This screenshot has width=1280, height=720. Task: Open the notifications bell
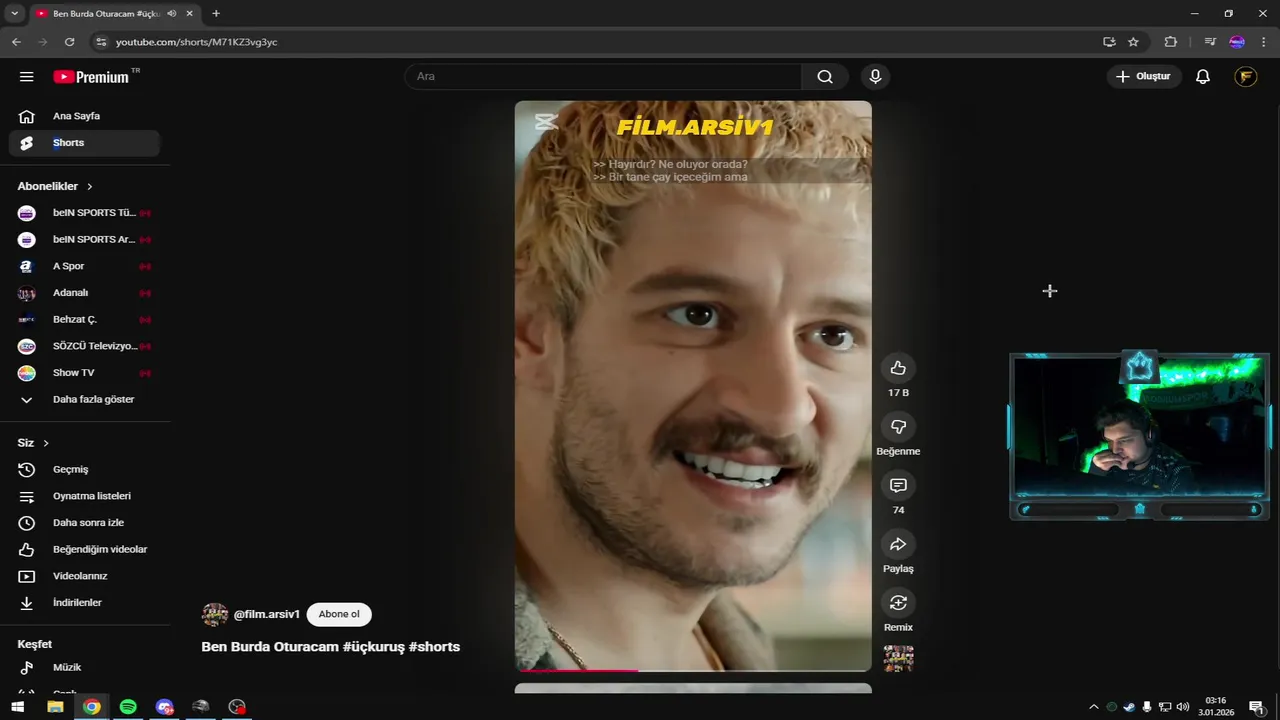pos(1203,77)
